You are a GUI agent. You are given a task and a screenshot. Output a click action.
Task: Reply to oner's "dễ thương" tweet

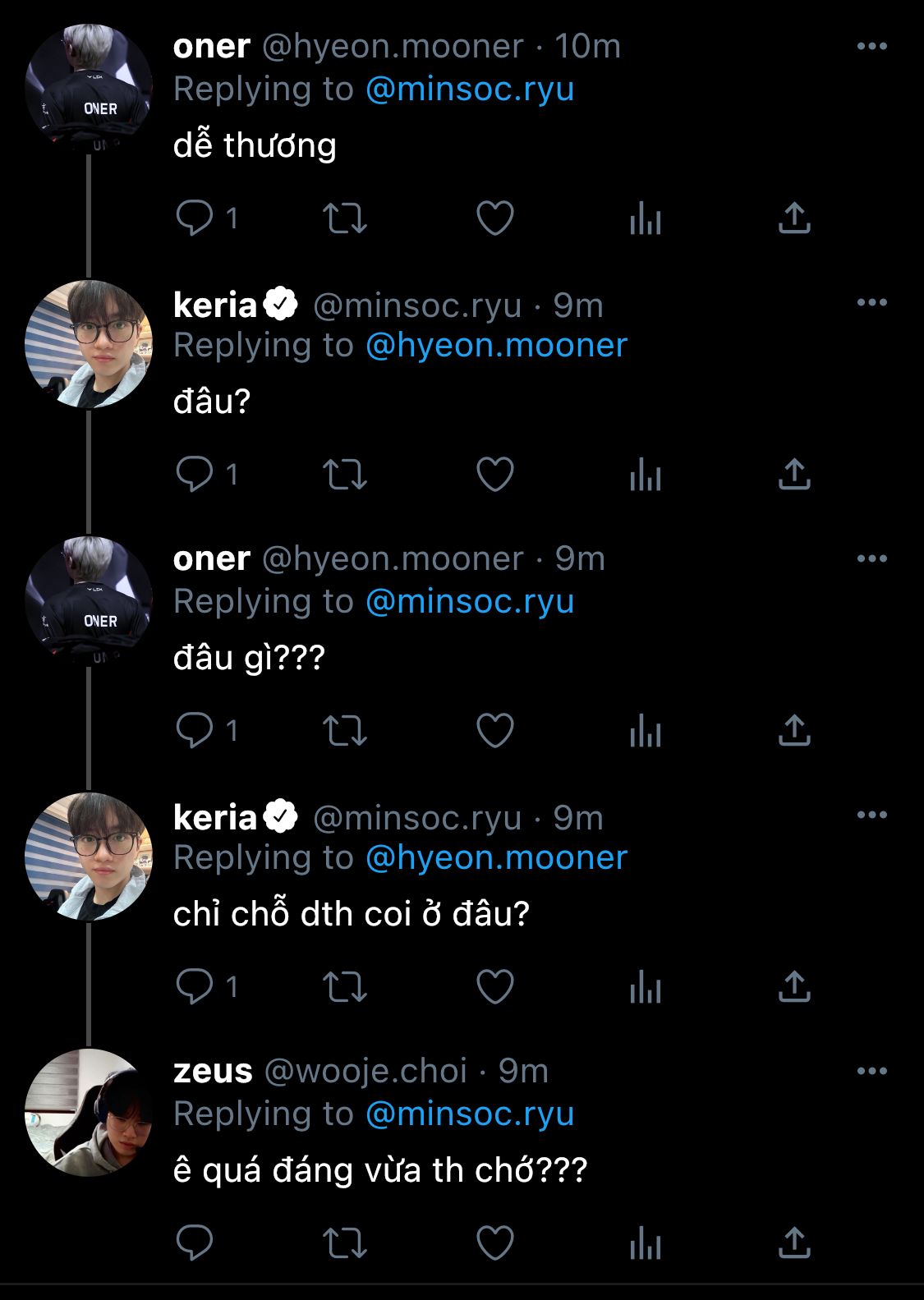(x=195, y=218)
